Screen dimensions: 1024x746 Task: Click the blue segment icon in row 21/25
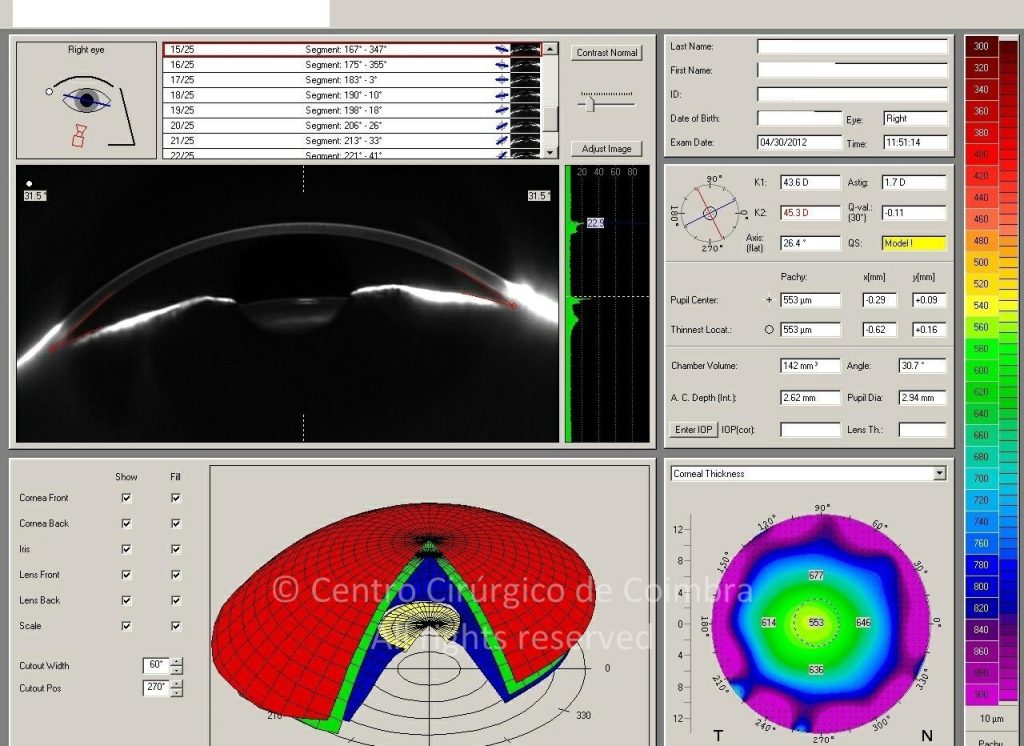pos(502,140)
